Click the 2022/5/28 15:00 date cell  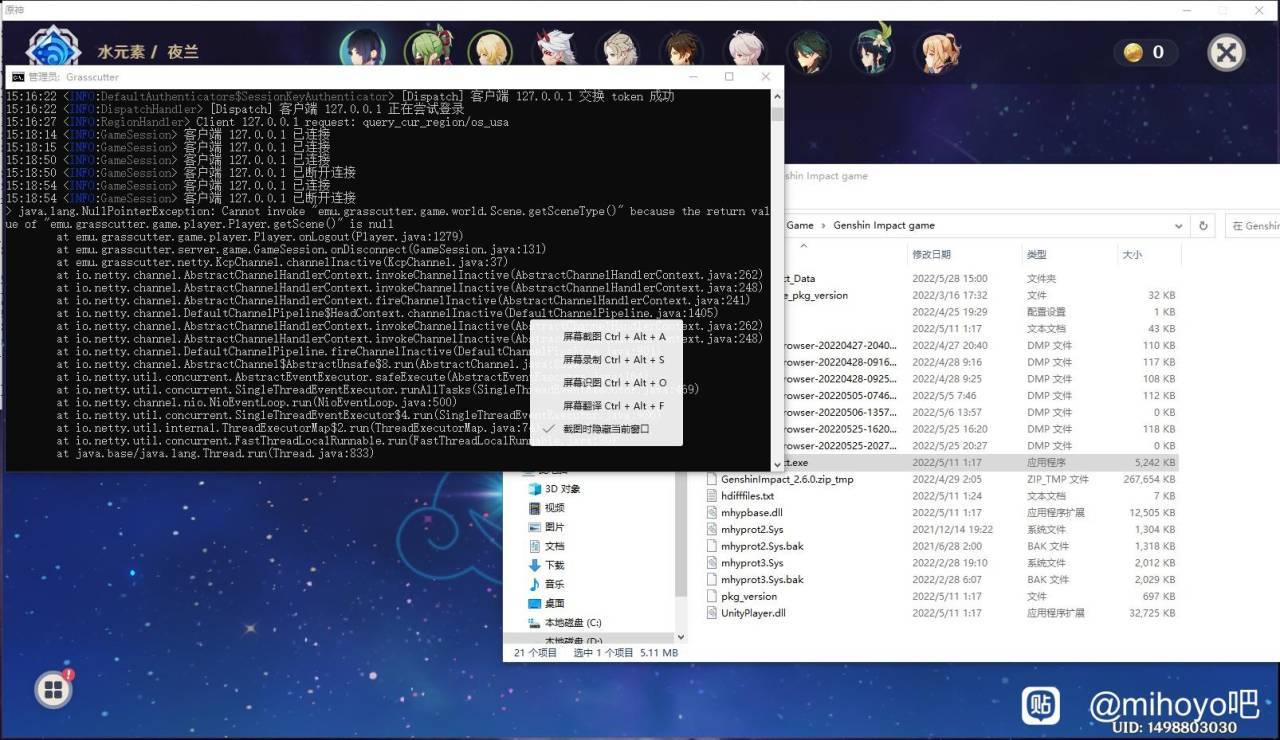pos(950,279)
